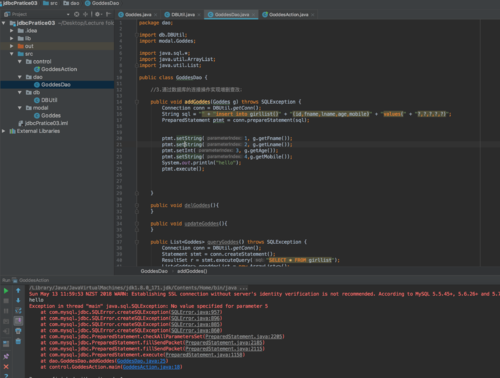This screenshot has height=378, width=500.
Task: Click the Up the Stack Trace arrow
Action: 18,291
